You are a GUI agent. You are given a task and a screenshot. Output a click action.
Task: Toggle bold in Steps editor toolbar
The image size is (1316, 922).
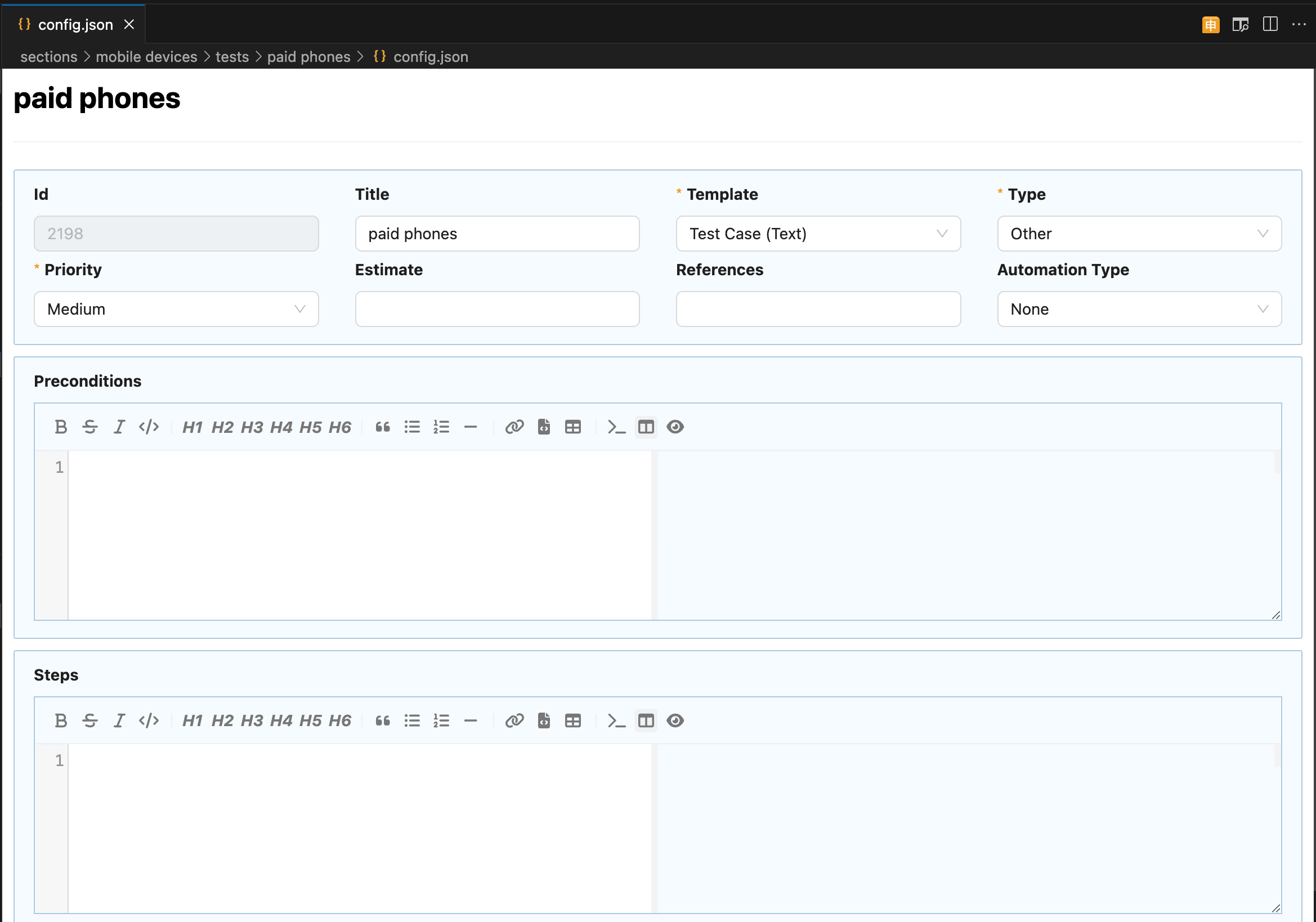(61, 720)
